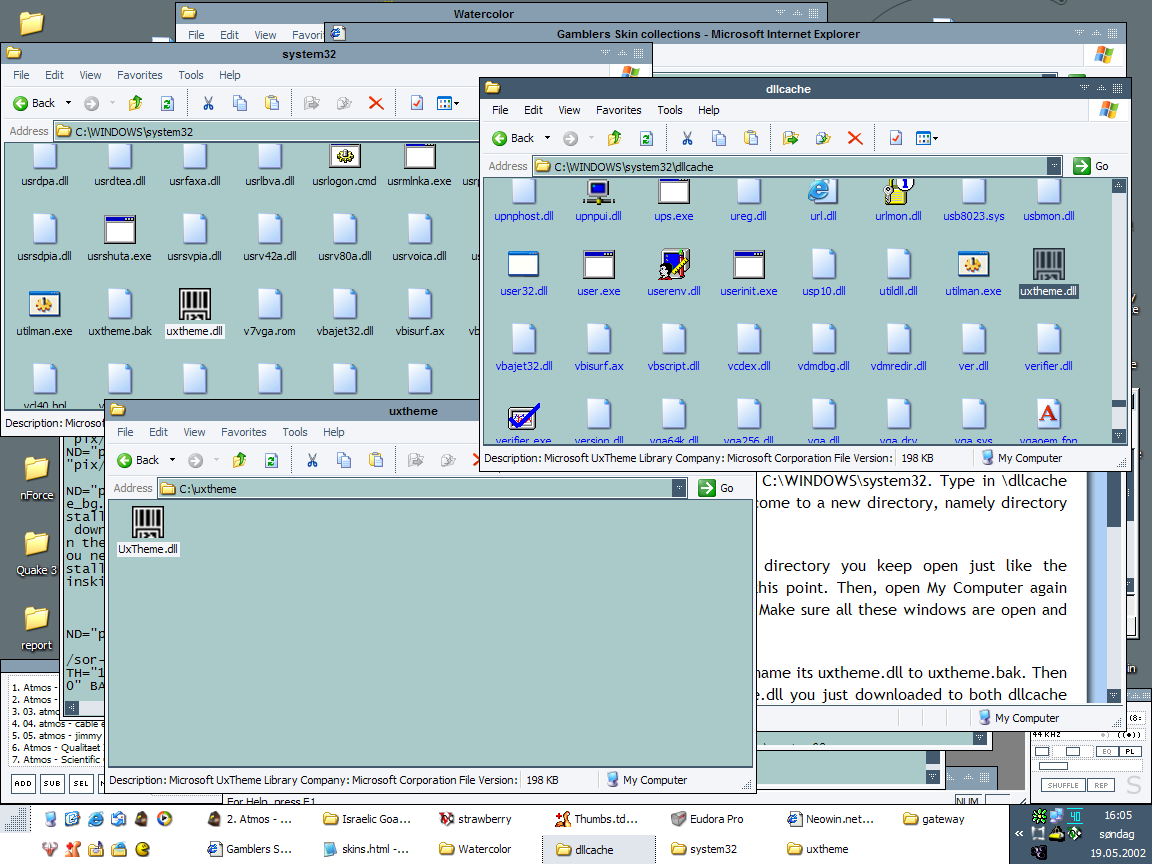Click the Go button in dllcache address bar
This screenshot has height=864, width=1152.
(x=1091, y=166)
